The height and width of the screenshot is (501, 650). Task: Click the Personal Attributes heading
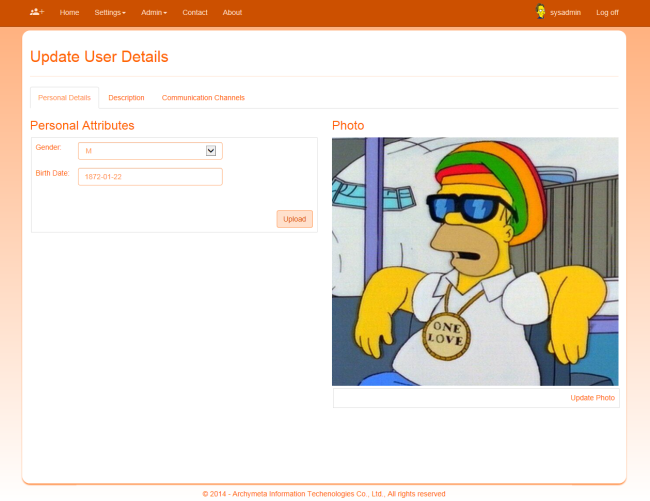(82, 126)
